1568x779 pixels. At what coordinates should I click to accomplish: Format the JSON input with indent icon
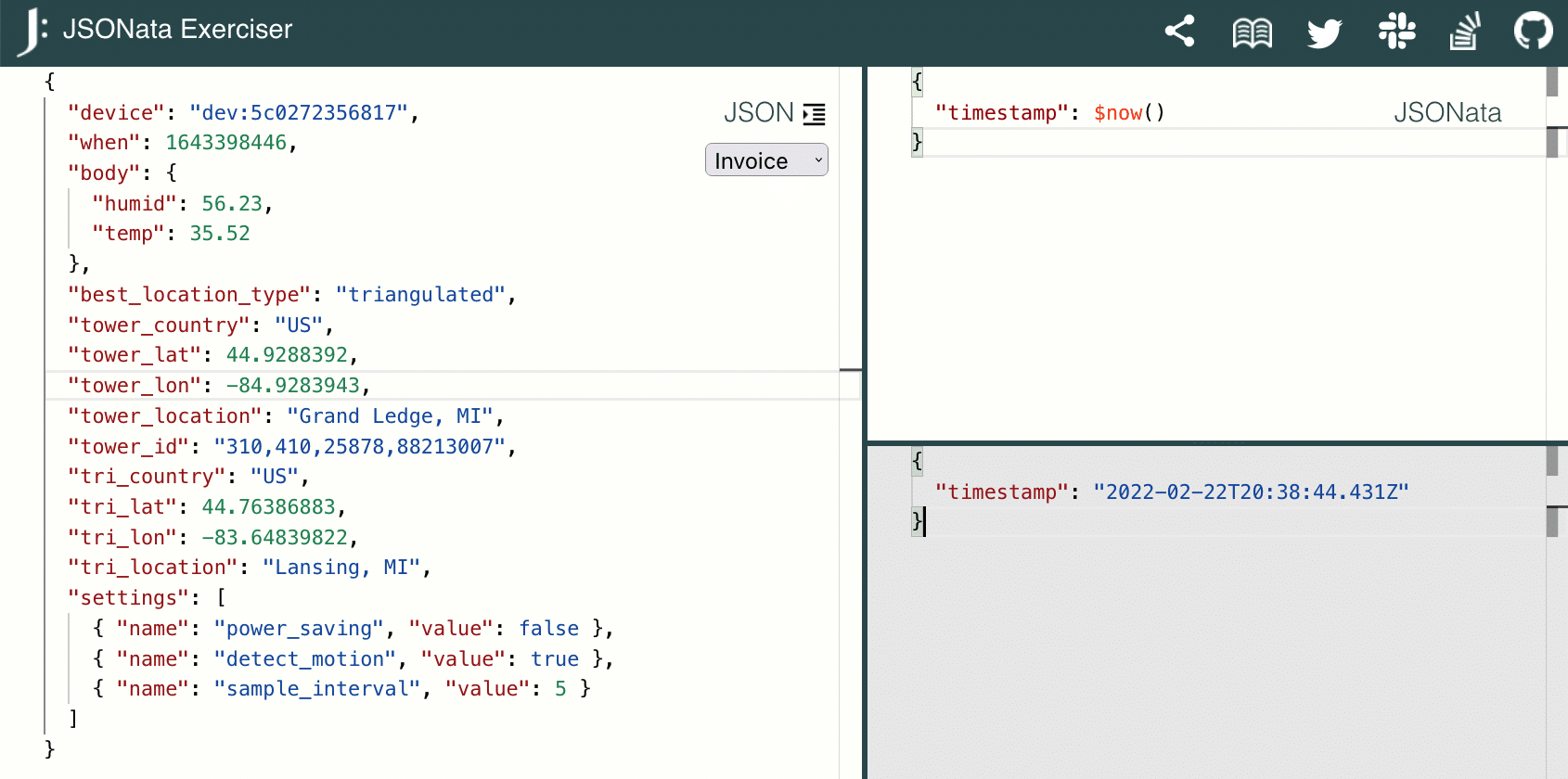[814, 114]
